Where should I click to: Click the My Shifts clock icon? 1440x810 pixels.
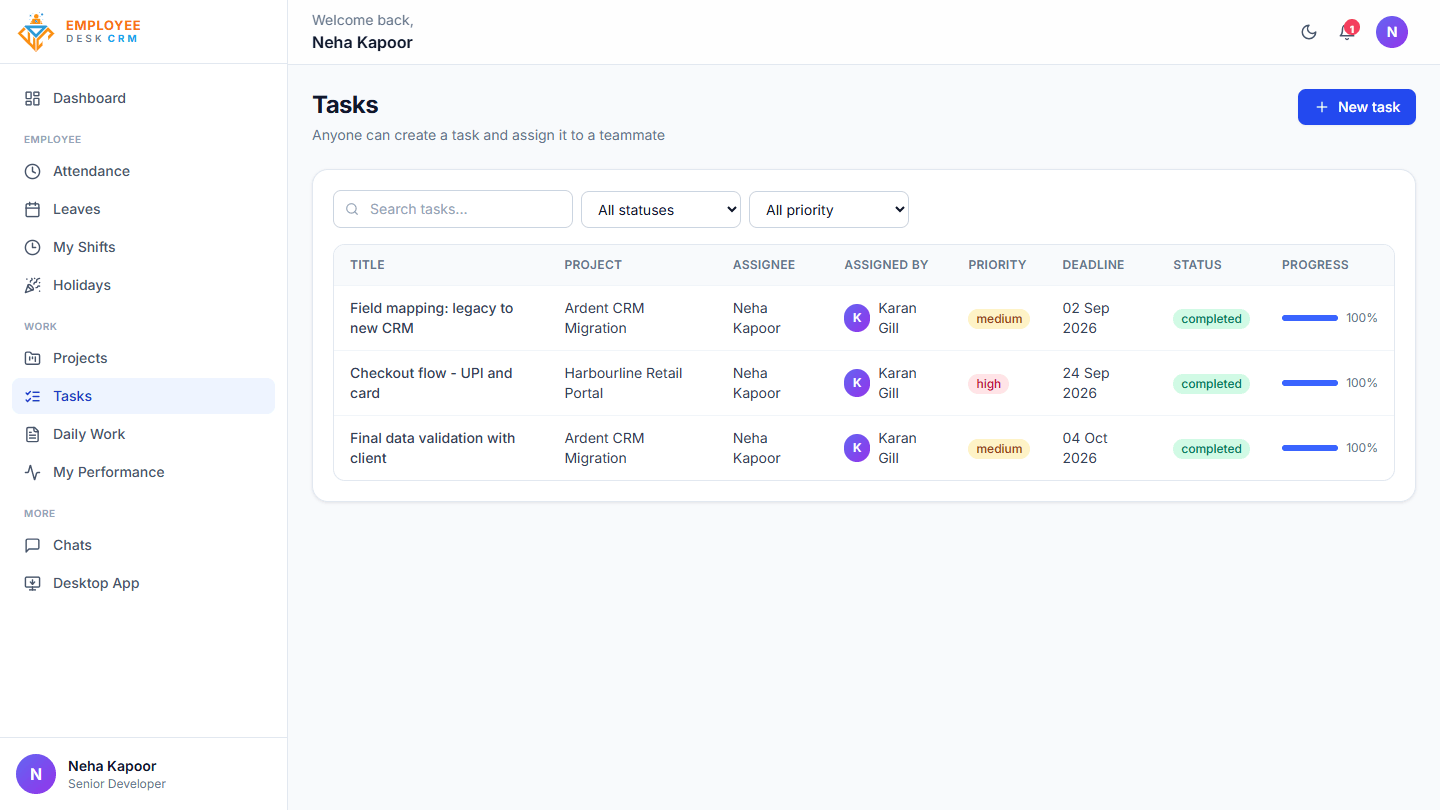click(33, 247)
